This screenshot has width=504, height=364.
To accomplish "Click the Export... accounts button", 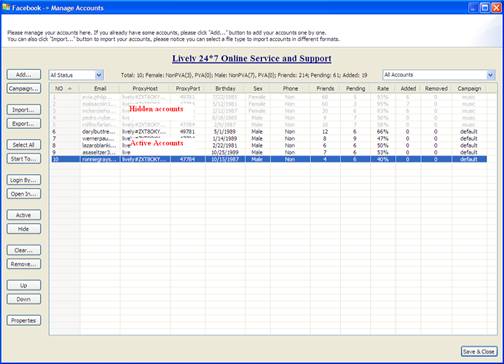I will tap(24, 123).
